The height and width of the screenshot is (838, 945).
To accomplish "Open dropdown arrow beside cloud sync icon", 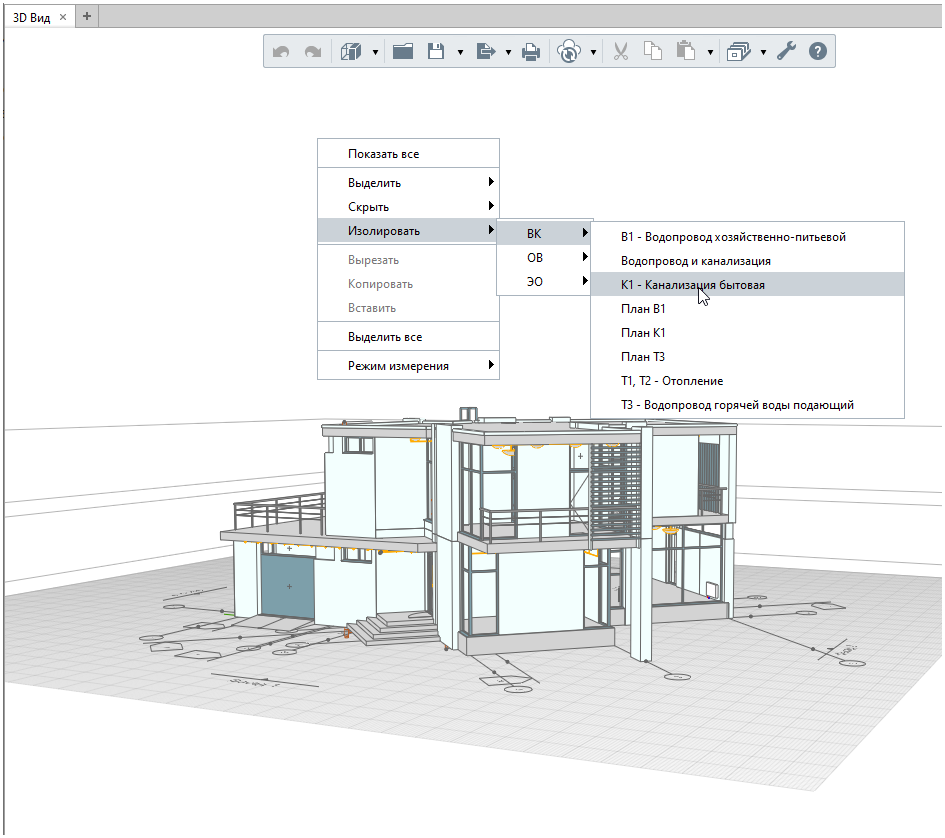I will (x=594, y=53).
